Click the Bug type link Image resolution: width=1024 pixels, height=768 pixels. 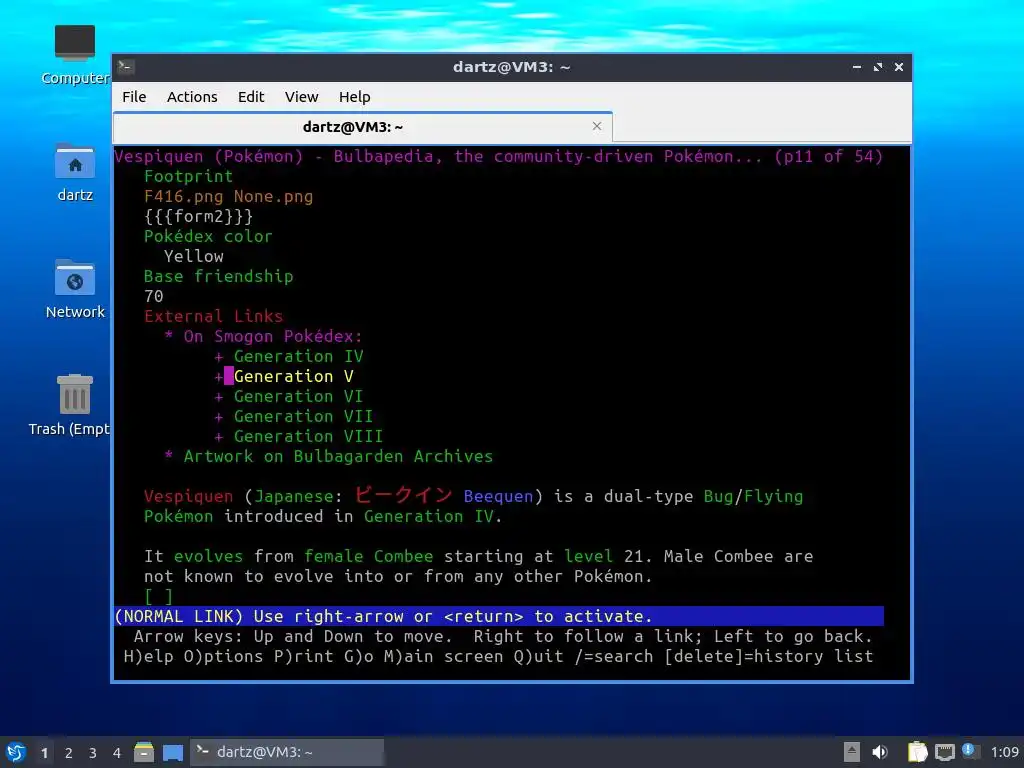(718, 496)
